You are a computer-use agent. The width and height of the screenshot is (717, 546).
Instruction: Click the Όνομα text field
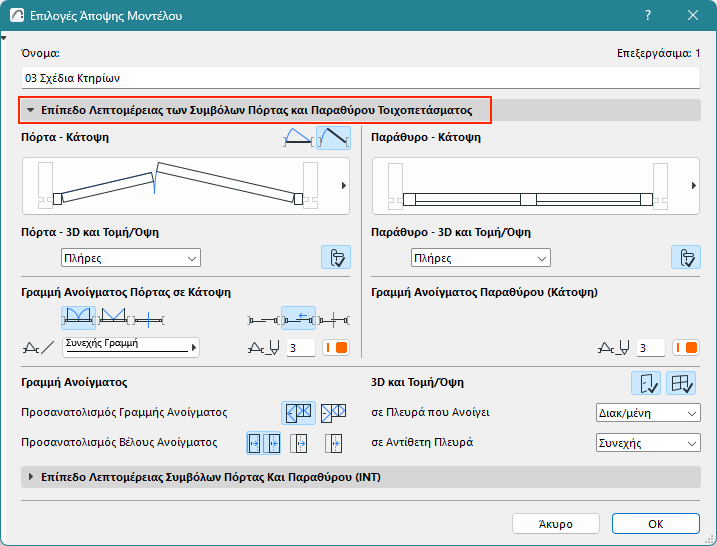click(359, 76)
